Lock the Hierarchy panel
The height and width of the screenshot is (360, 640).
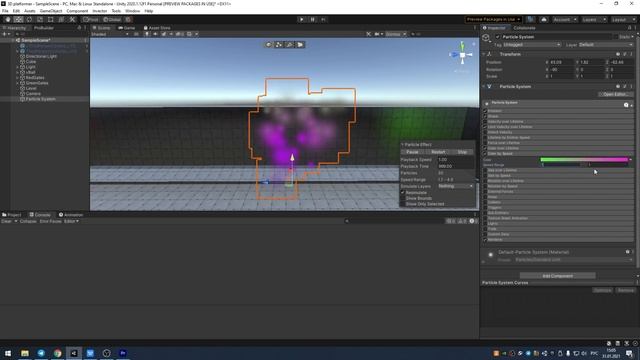pyautogui.click(x=79, y=28)
